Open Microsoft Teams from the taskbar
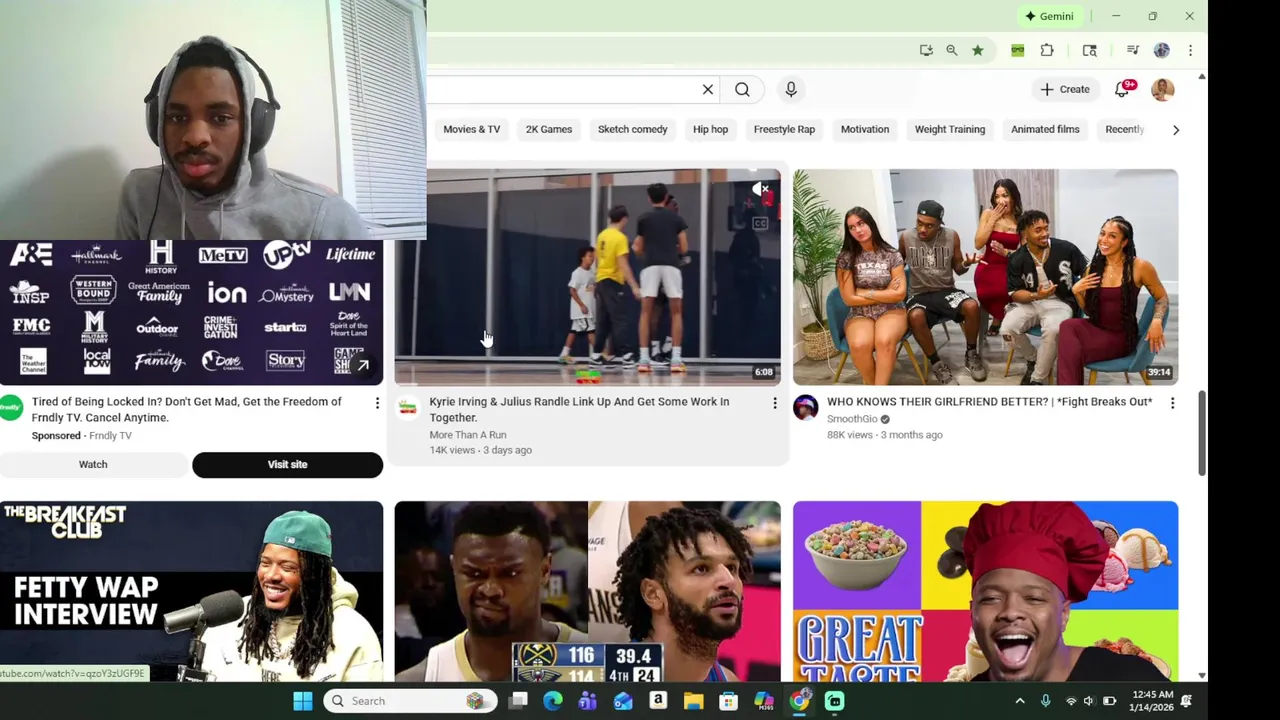Viewport: 1280px width, 720px height. [x=588, y=701]
